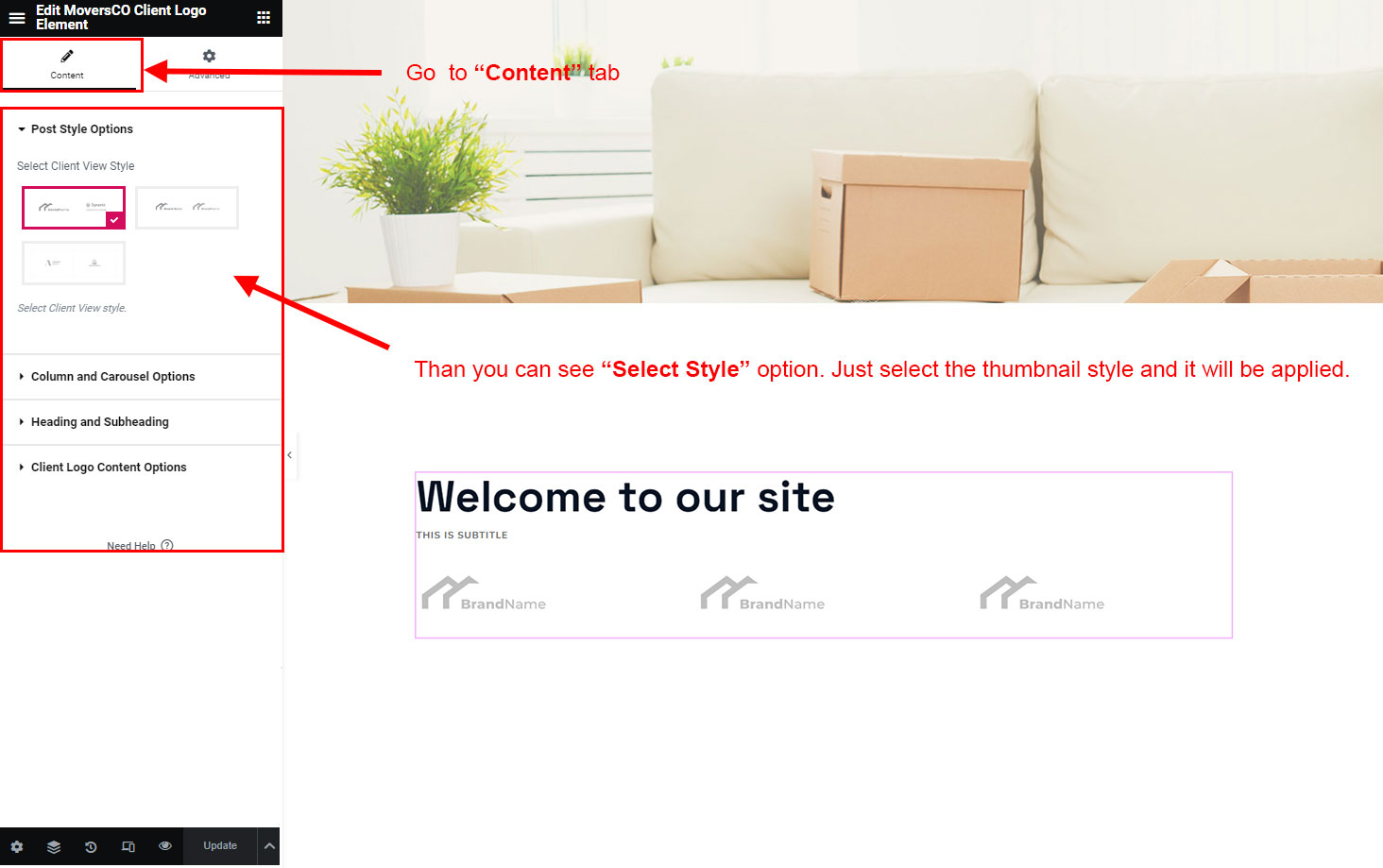1383x868 pixels.
Task: Pick the third client view style thumbnail
Action: (x=74, y=264)
